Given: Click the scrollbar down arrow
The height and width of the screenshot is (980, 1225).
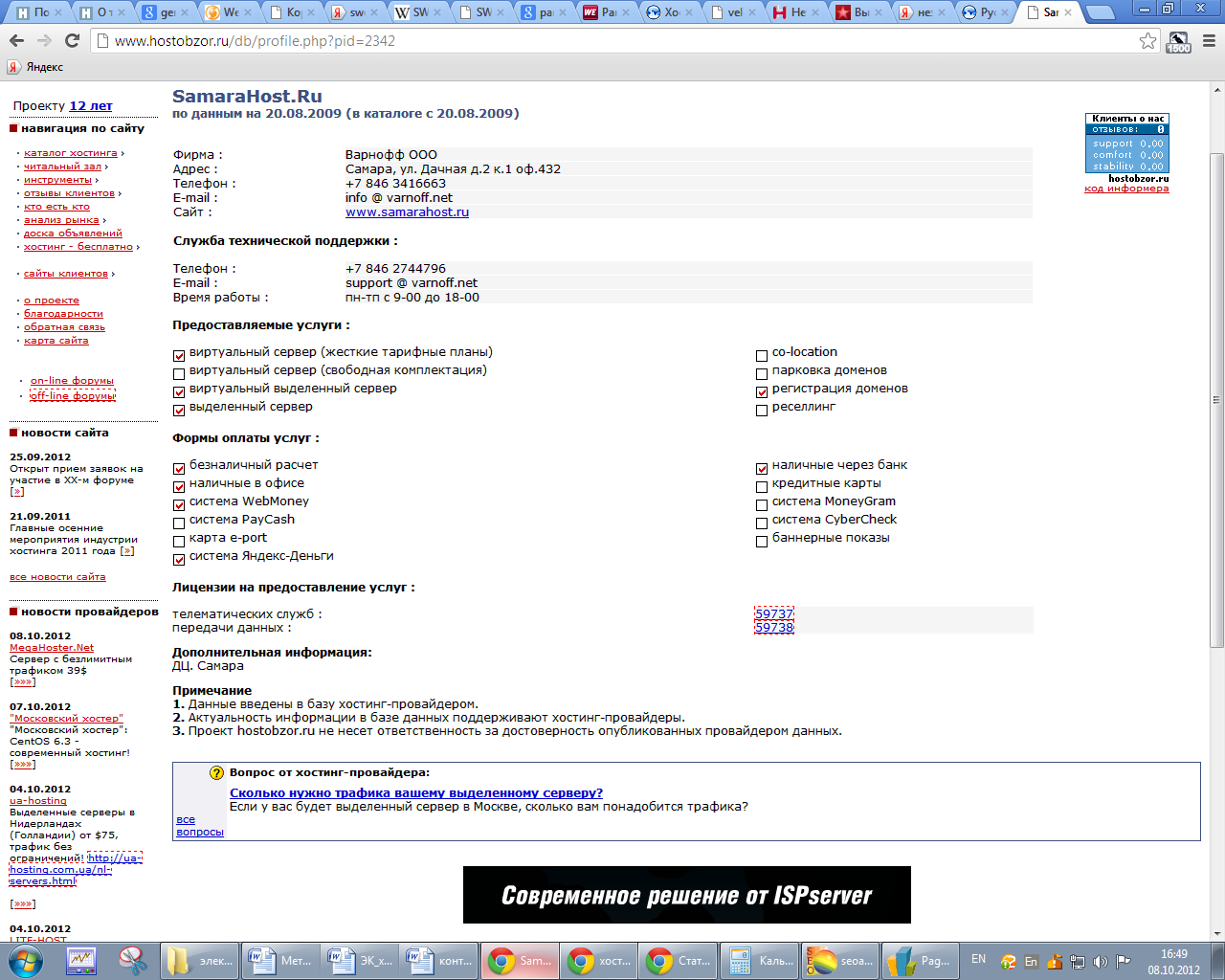Looking at the screenshot, I should pyautogui.click(x=1216, y=933).
